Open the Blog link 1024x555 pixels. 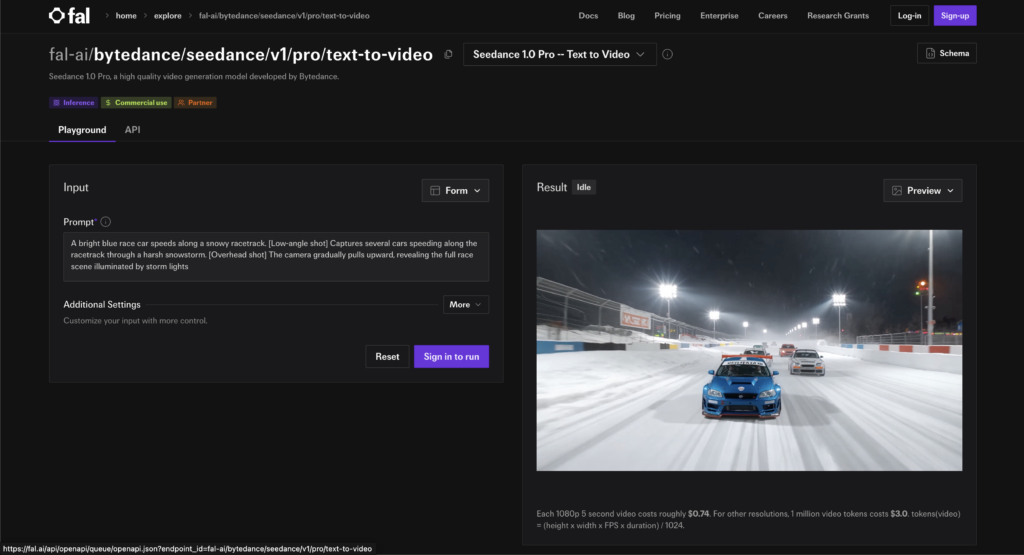pyautogui.click(x=626, y=16)
